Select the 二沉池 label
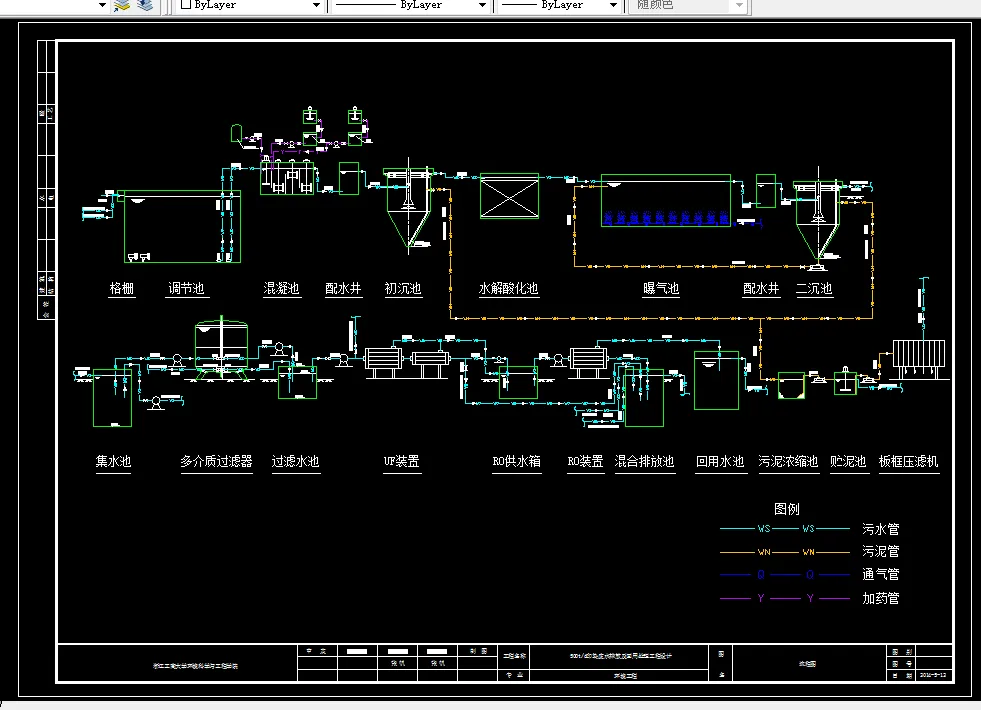 click(814, 288)
